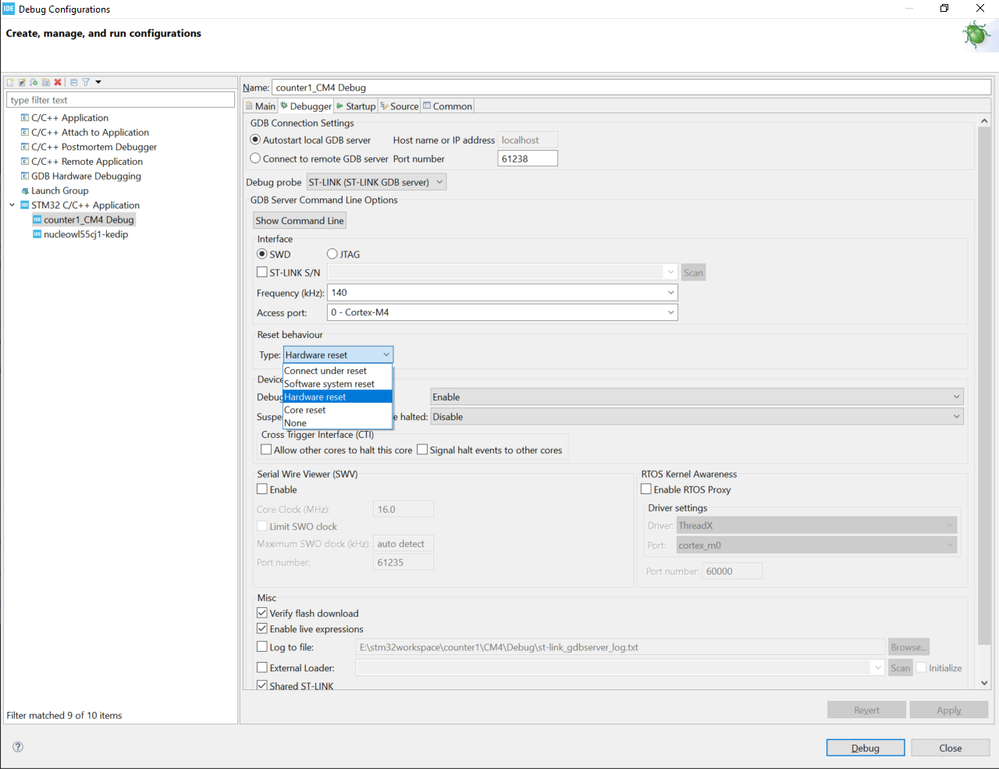999x769 pixels.
Task: Click the Filter launch configurations funnel icon
Action: [x=85, y=82]
